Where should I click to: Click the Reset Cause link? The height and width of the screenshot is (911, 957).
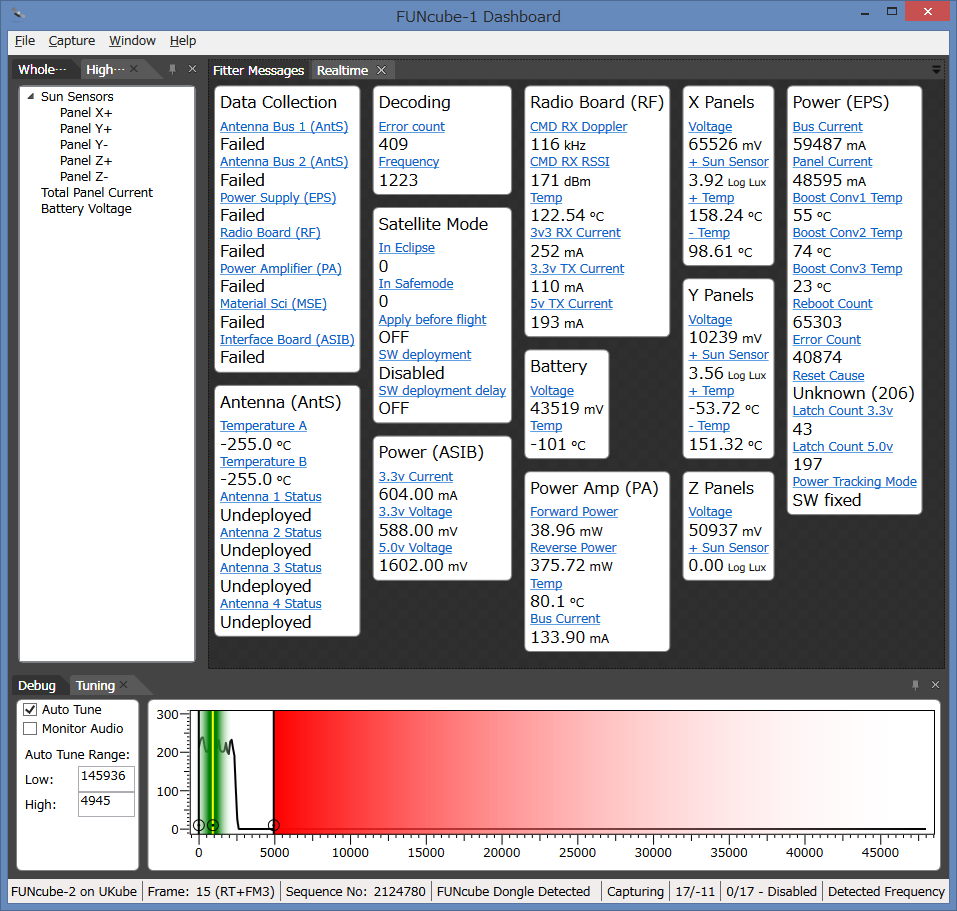coord(828,376)
